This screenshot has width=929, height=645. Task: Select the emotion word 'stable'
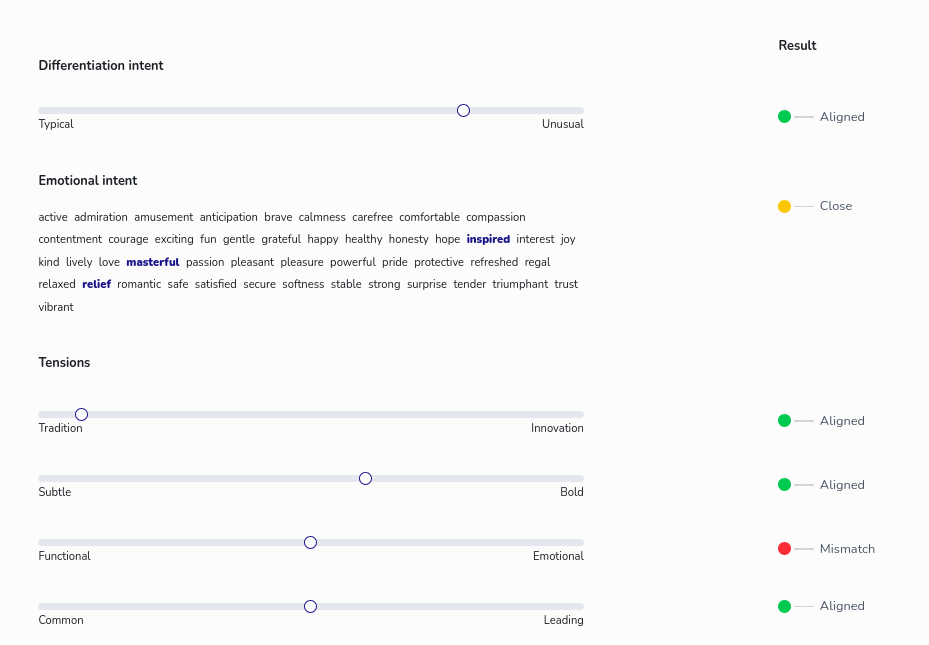346,284
